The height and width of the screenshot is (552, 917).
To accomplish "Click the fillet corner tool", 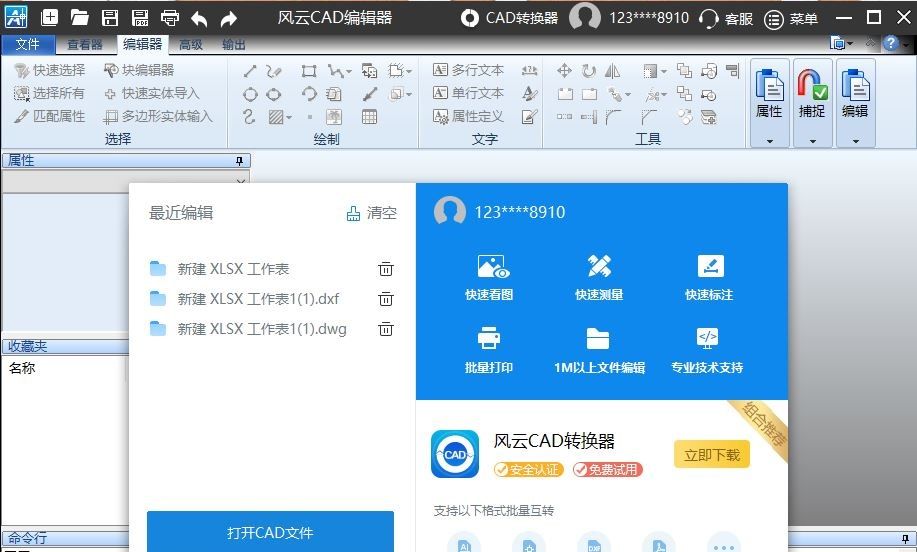I will pos(613,117).
